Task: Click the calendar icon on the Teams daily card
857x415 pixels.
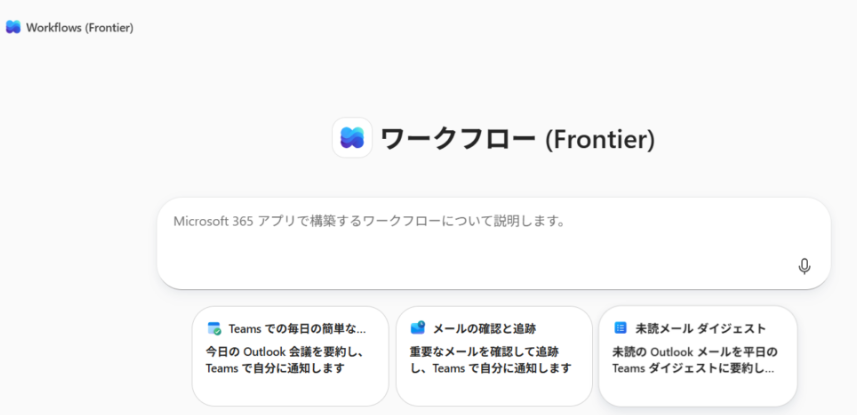Action: click(x=214, y=328)
